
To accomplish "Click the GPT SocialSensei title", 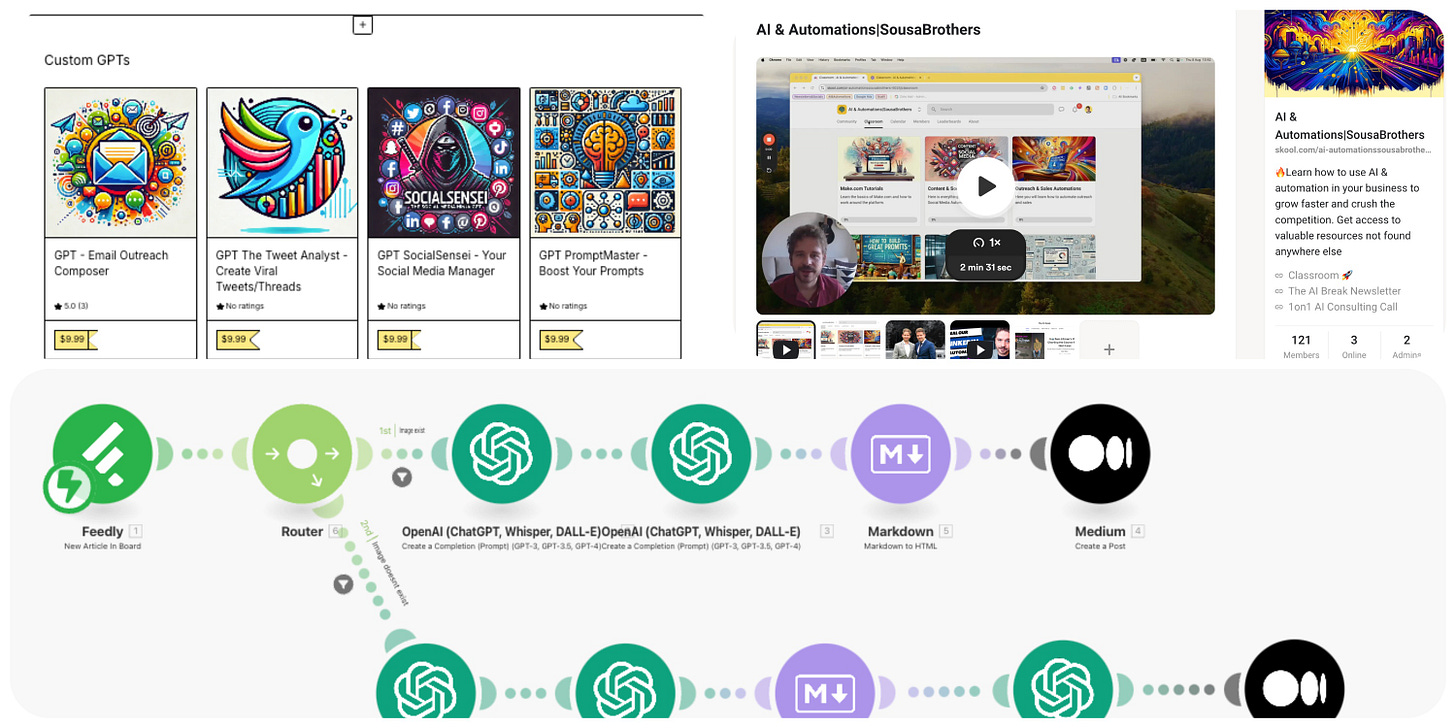I will pos(442,263).
